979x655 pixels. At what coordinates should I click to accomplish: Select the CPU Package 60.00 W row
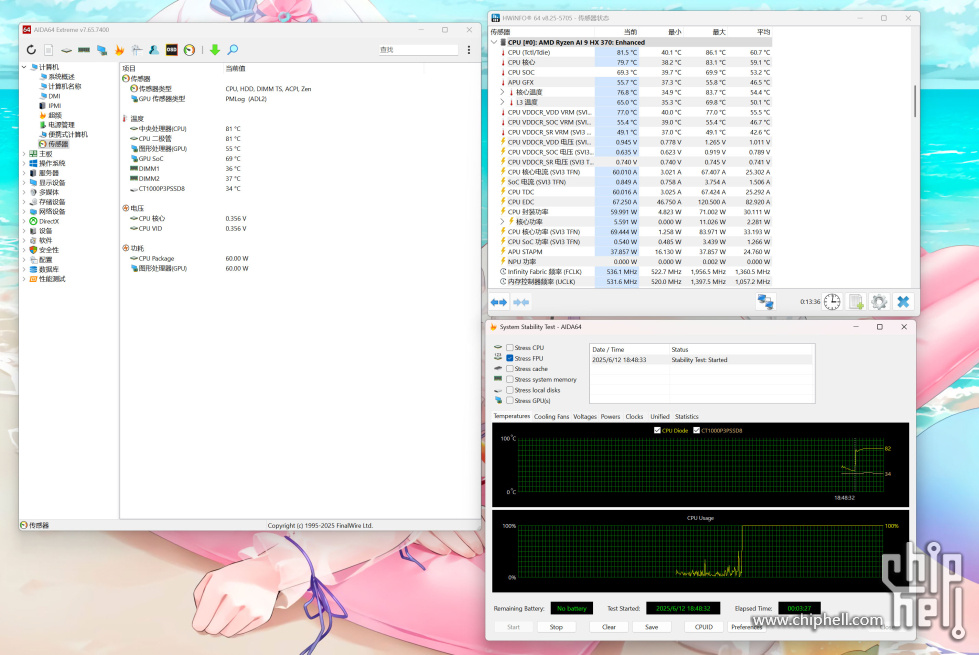(300, 259)
